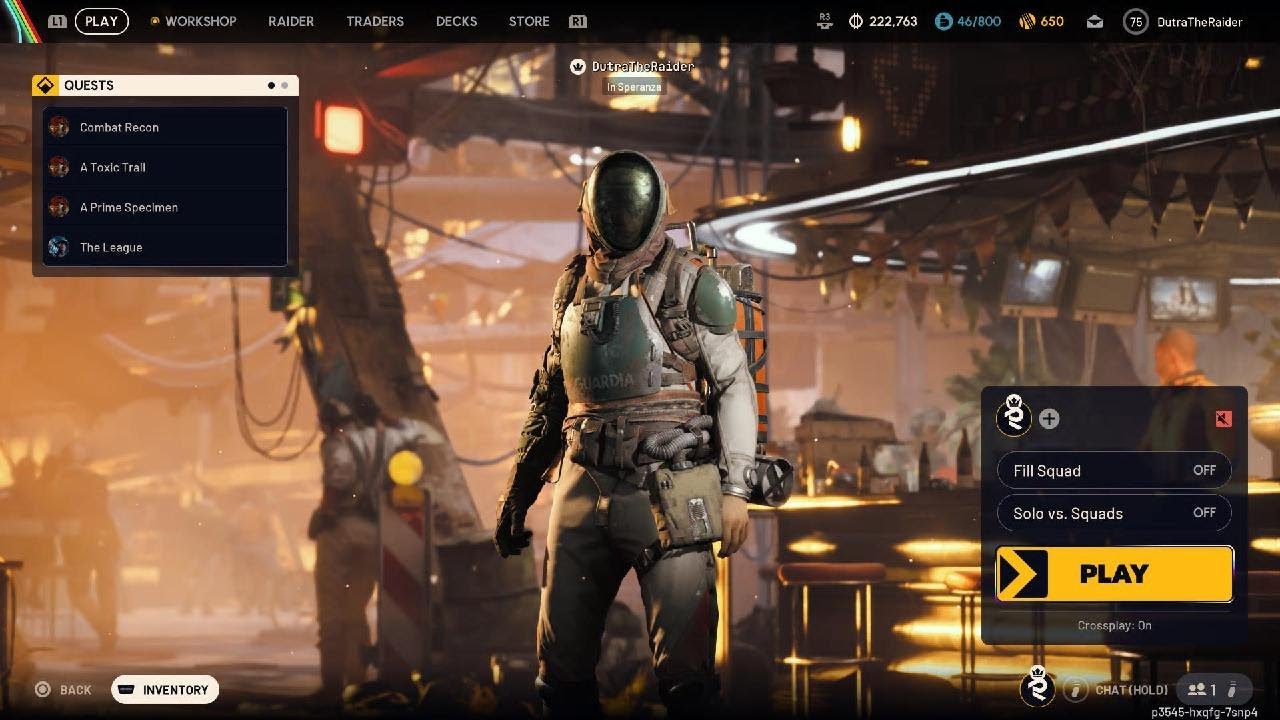Click the R1 next-tab button icon
The width and height of the screenshot is (1280, 720).
pyautogui.click(x=577, y=21)
